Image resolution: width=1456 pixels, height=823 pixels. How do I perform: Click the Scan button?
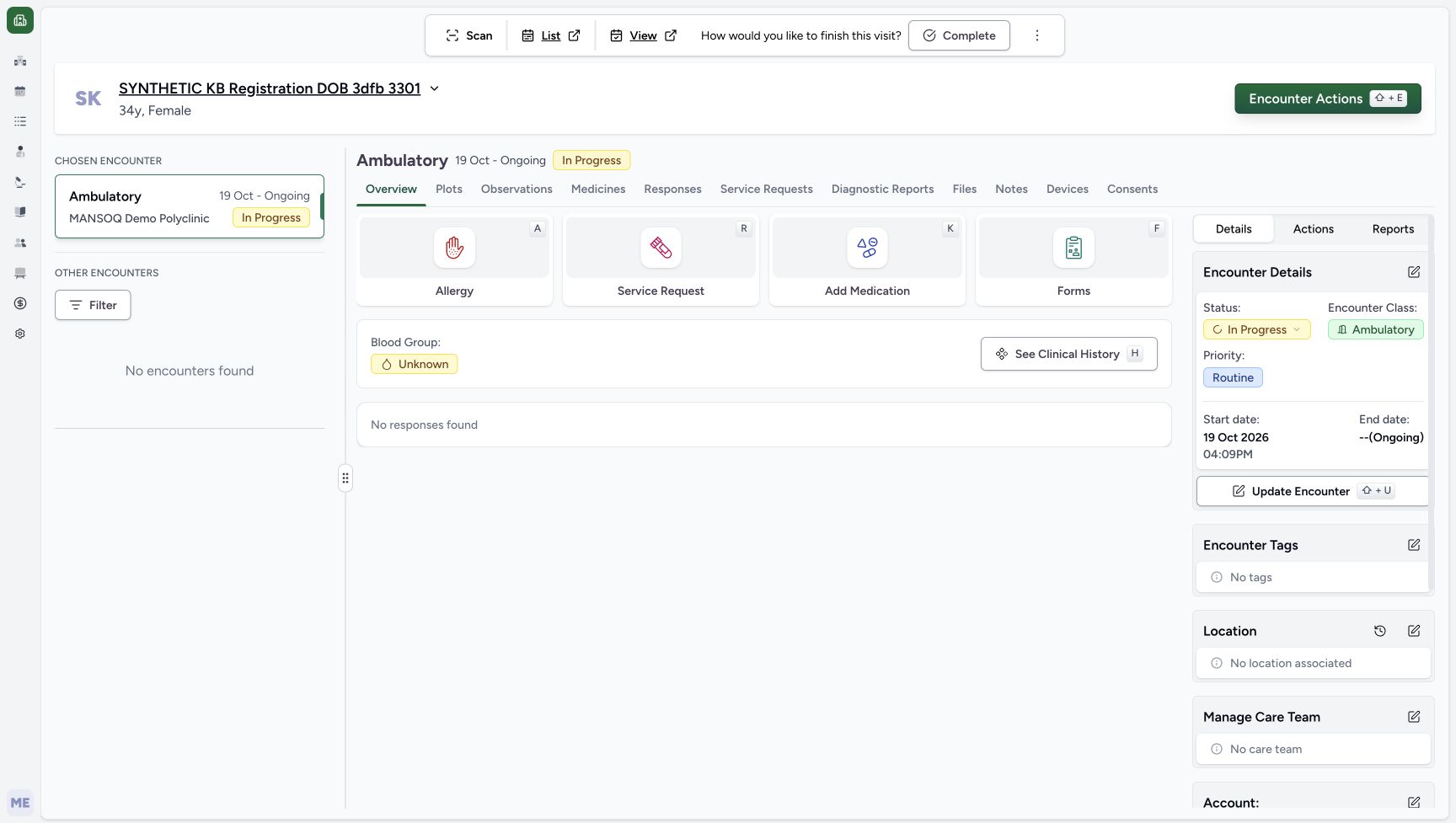(469, 35)
